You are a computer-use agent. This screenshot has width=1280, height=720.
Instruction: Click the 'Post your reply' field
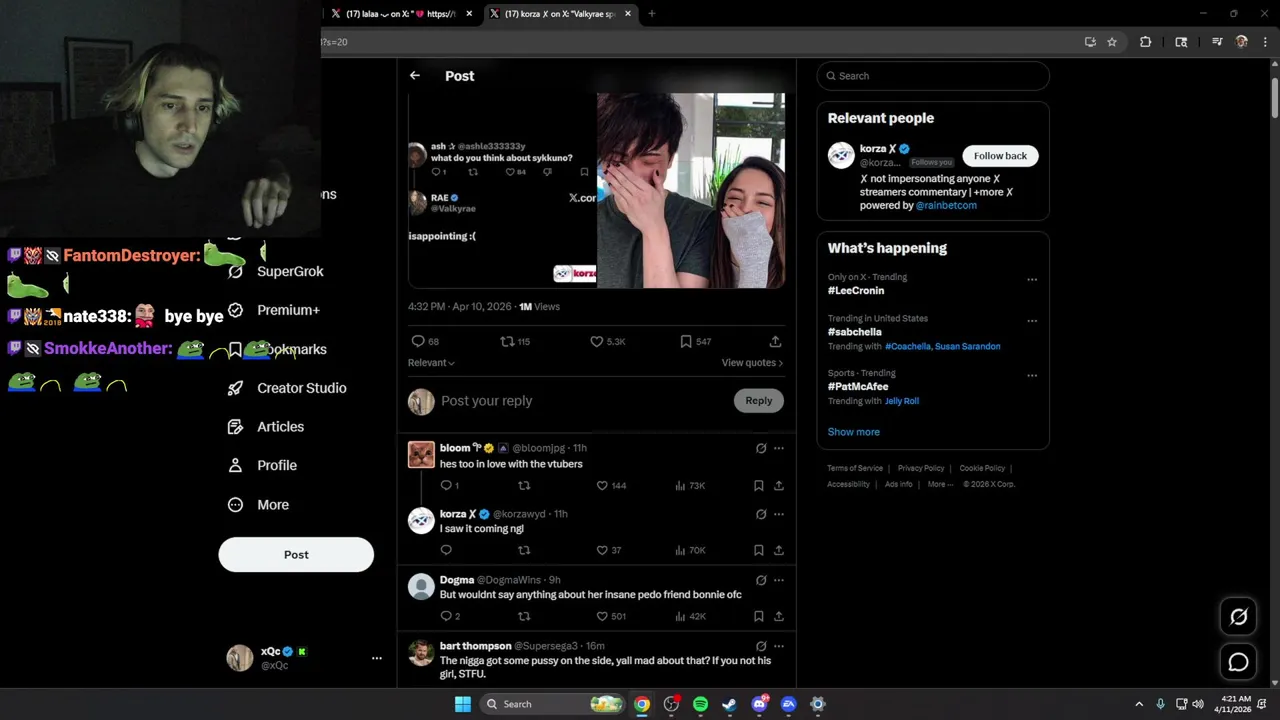pos(584,401)
